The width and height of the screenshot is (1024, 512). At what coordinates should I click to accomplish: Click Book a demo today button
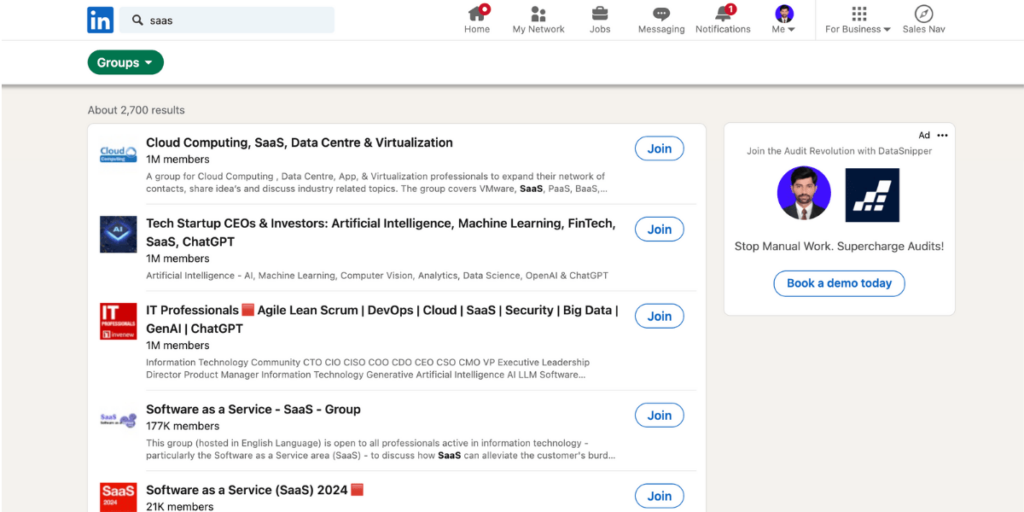pyautogui.click(x=839, y=283)
